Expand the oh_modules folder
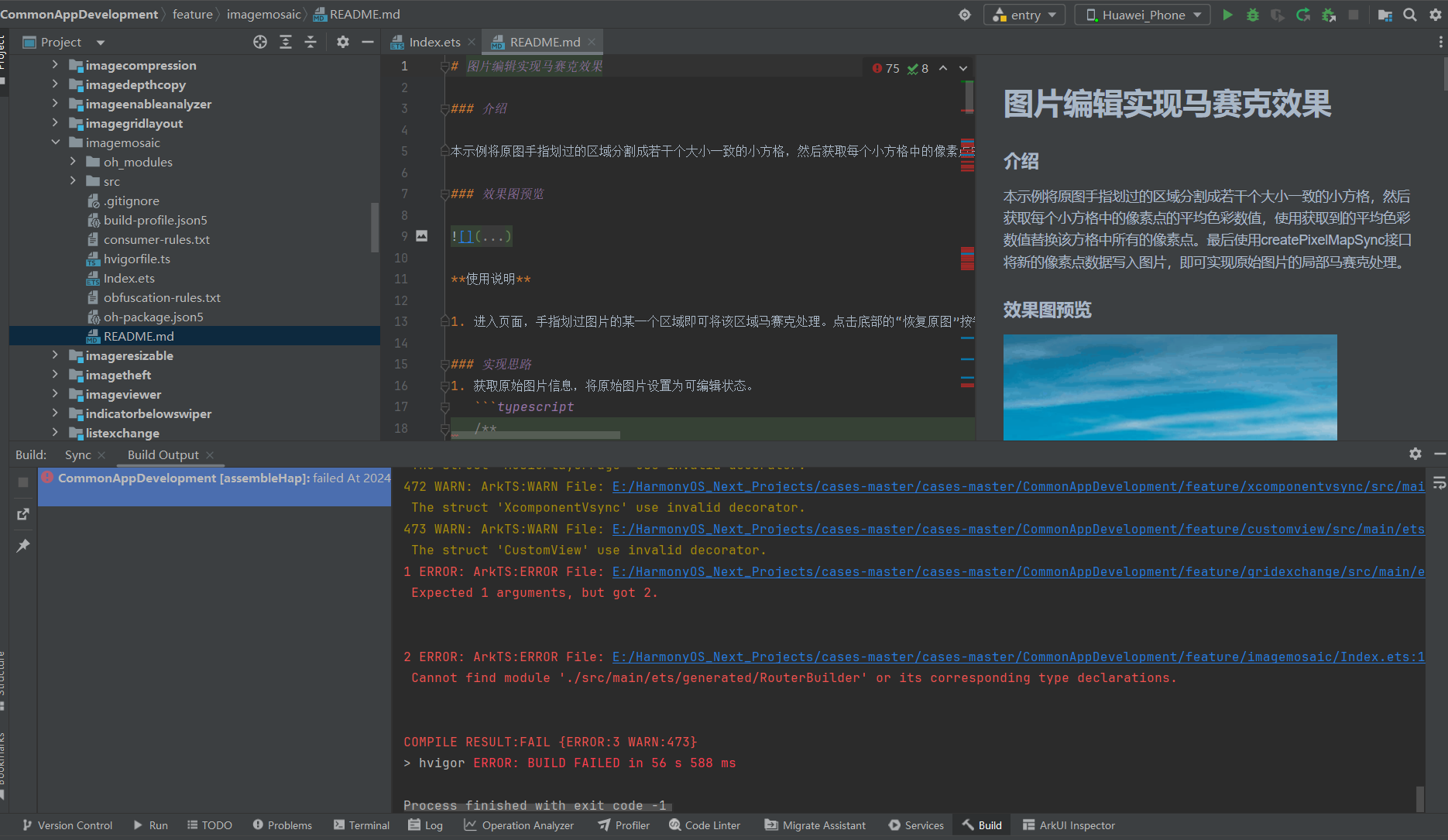The image size is (1448, 840). (73, 161)
